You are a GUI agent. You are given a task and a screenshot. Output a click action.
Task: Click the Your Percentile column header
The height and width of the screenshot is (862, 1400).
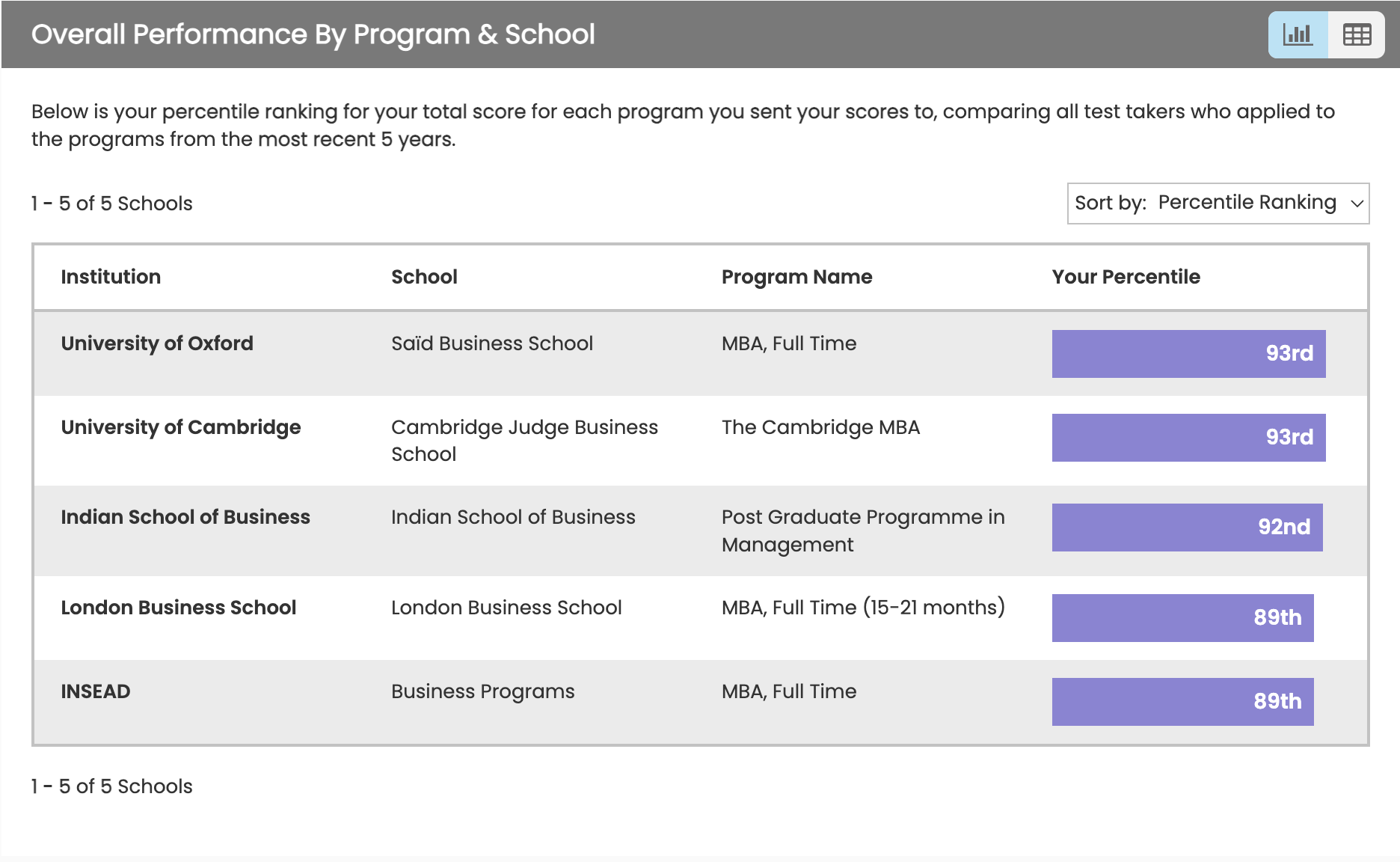click(1126, 277)
